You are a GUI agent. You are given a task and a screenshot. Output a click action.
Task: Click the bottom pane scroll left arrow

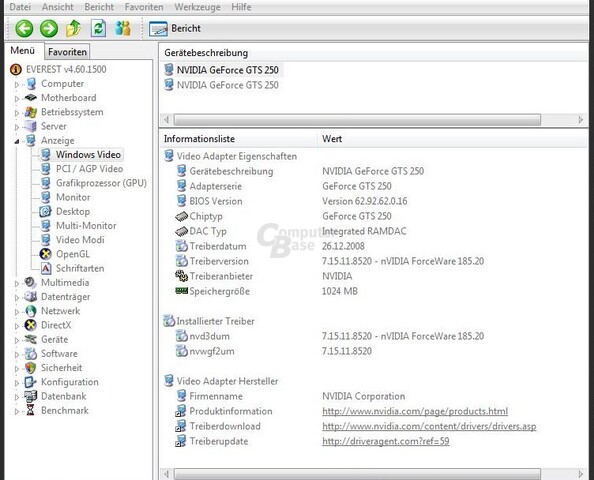click(166, 474)
